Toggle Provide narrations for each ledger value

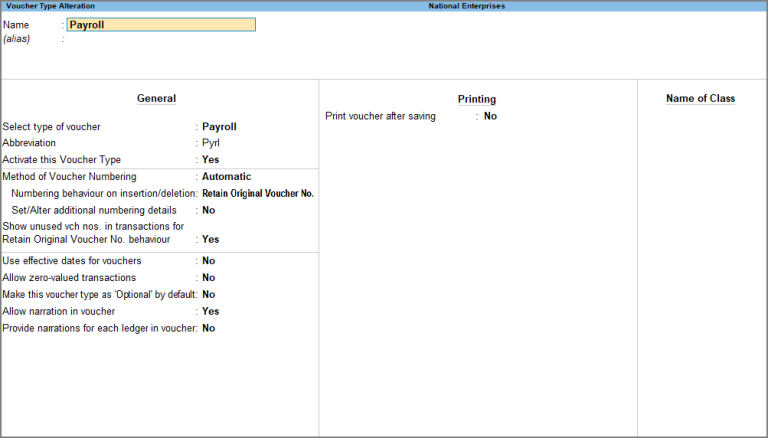[x=208, y=328]
